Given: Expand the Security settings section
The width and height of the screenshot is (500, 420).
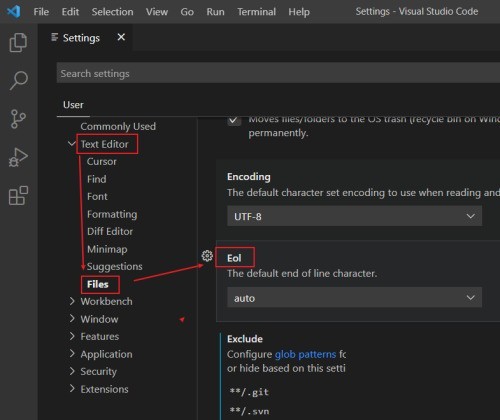Looking at the screenshot, I should [x=72, y=371].
